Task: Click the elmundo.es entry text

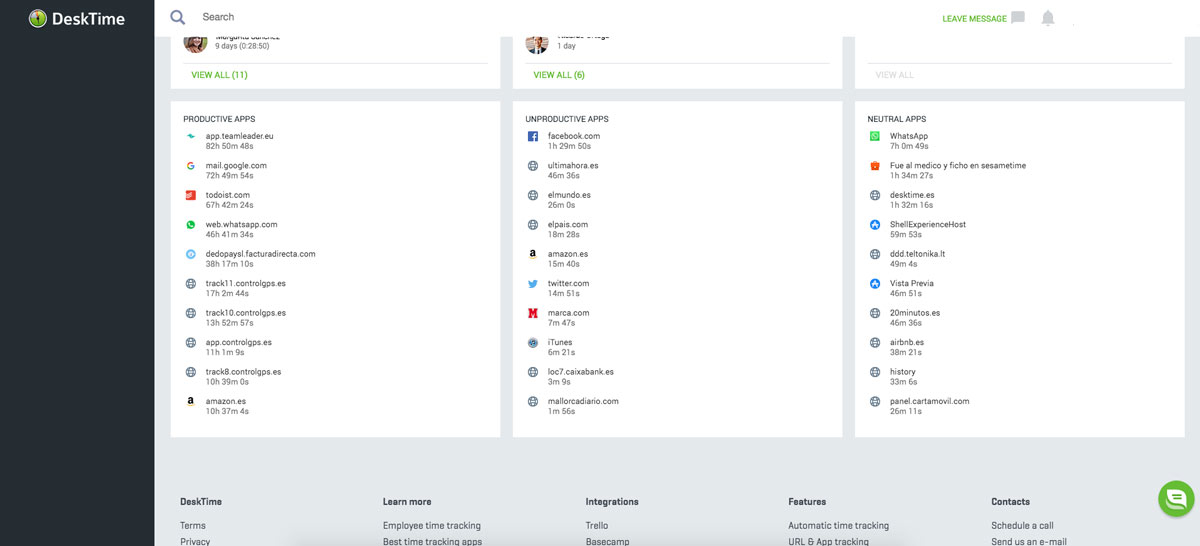Action: 569,195
